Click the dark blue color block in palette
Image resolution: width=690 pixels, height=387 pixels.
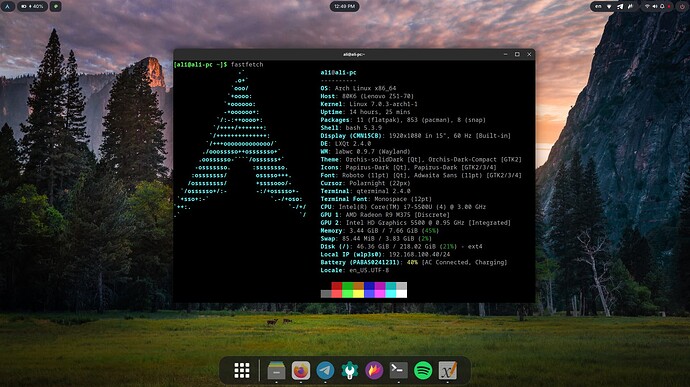369,286
